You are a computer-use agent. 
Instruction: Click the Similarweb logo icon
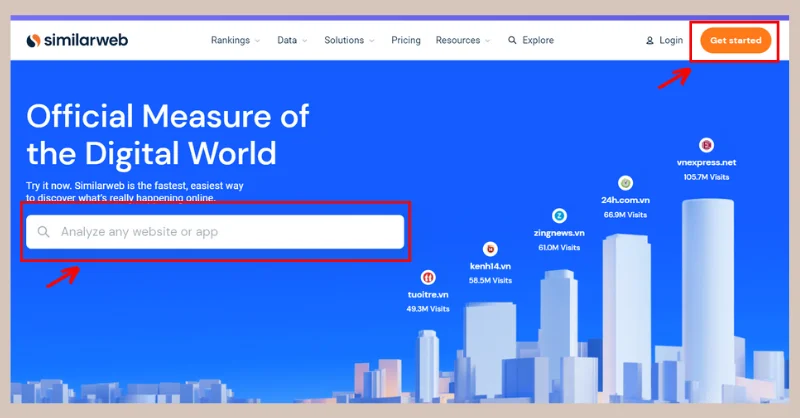click(33, 40)
